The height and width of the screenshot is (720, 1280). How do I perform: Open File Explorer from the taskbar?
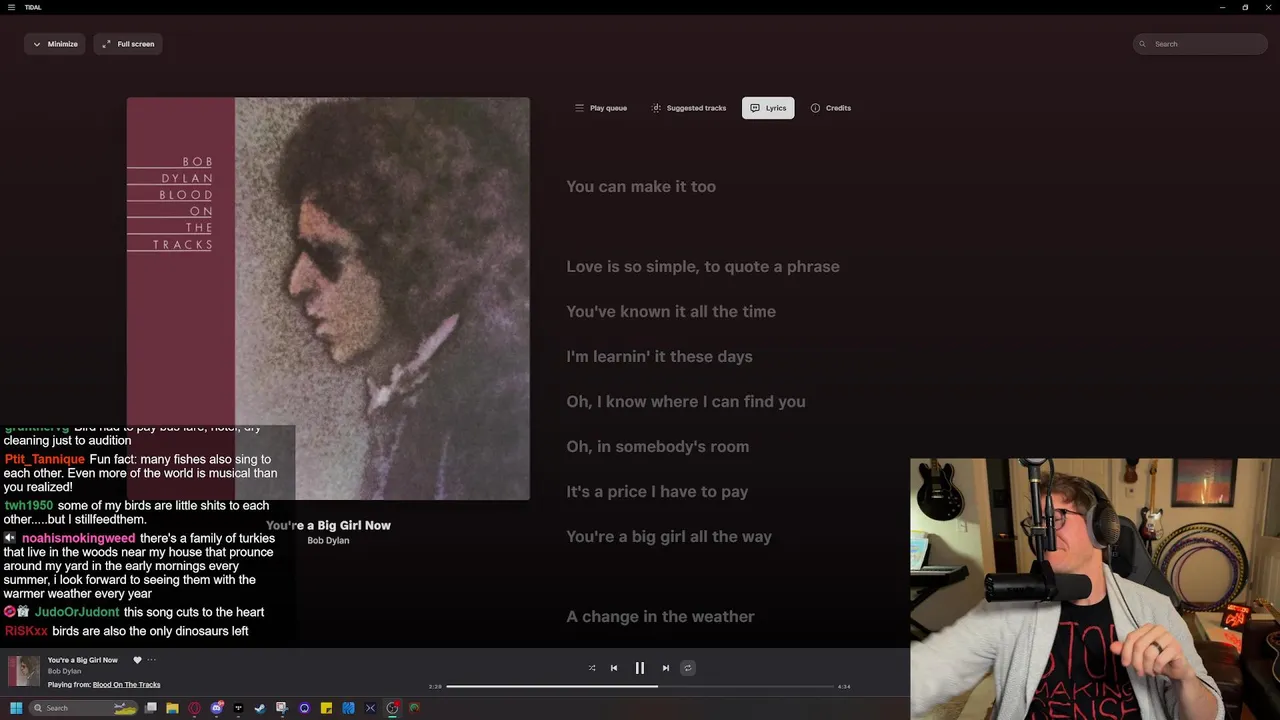pyautogui.click(x=172, y=708)
